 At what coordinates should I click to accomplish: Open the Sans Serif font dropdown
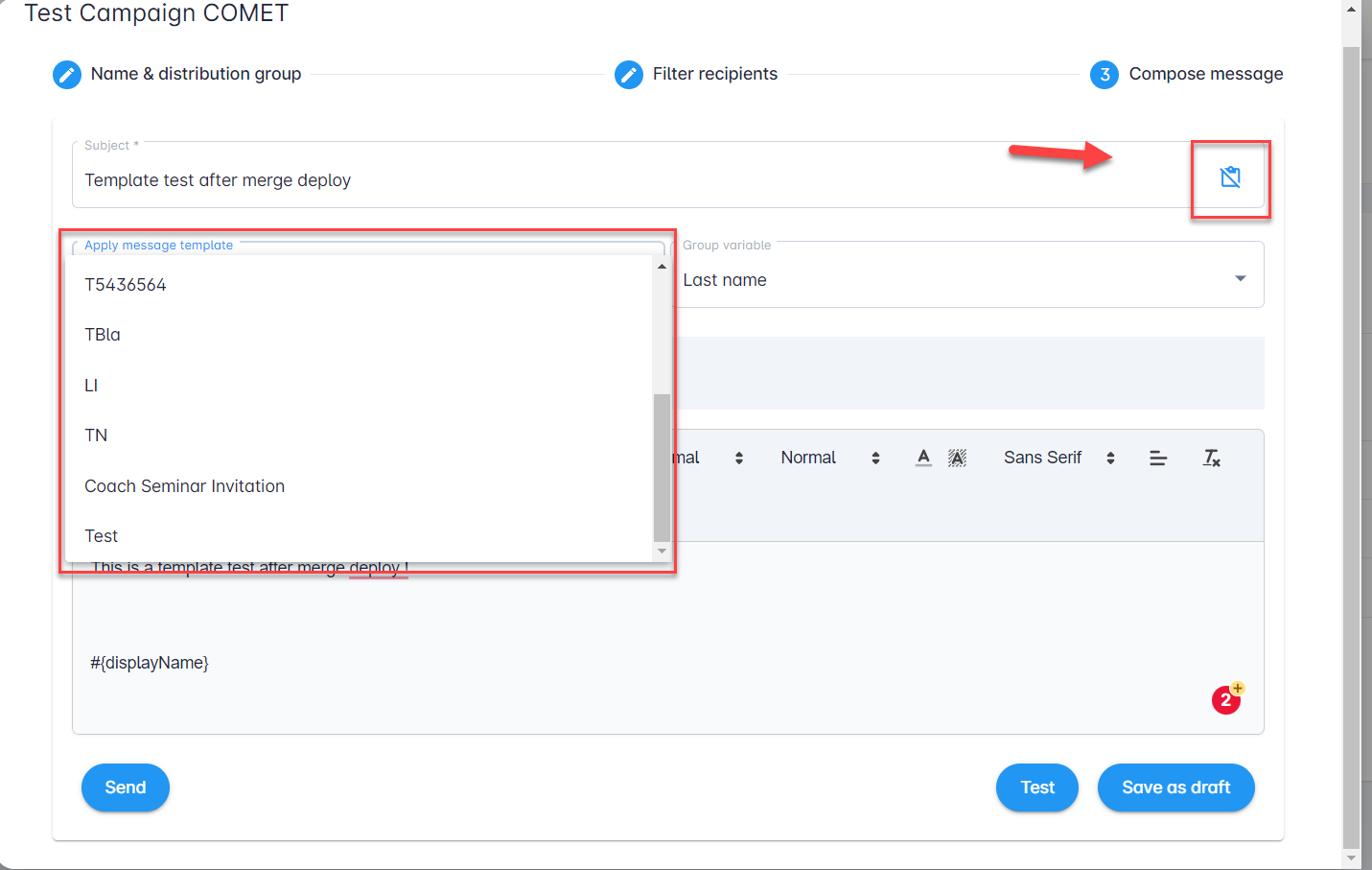click(x=1058, y=458)
